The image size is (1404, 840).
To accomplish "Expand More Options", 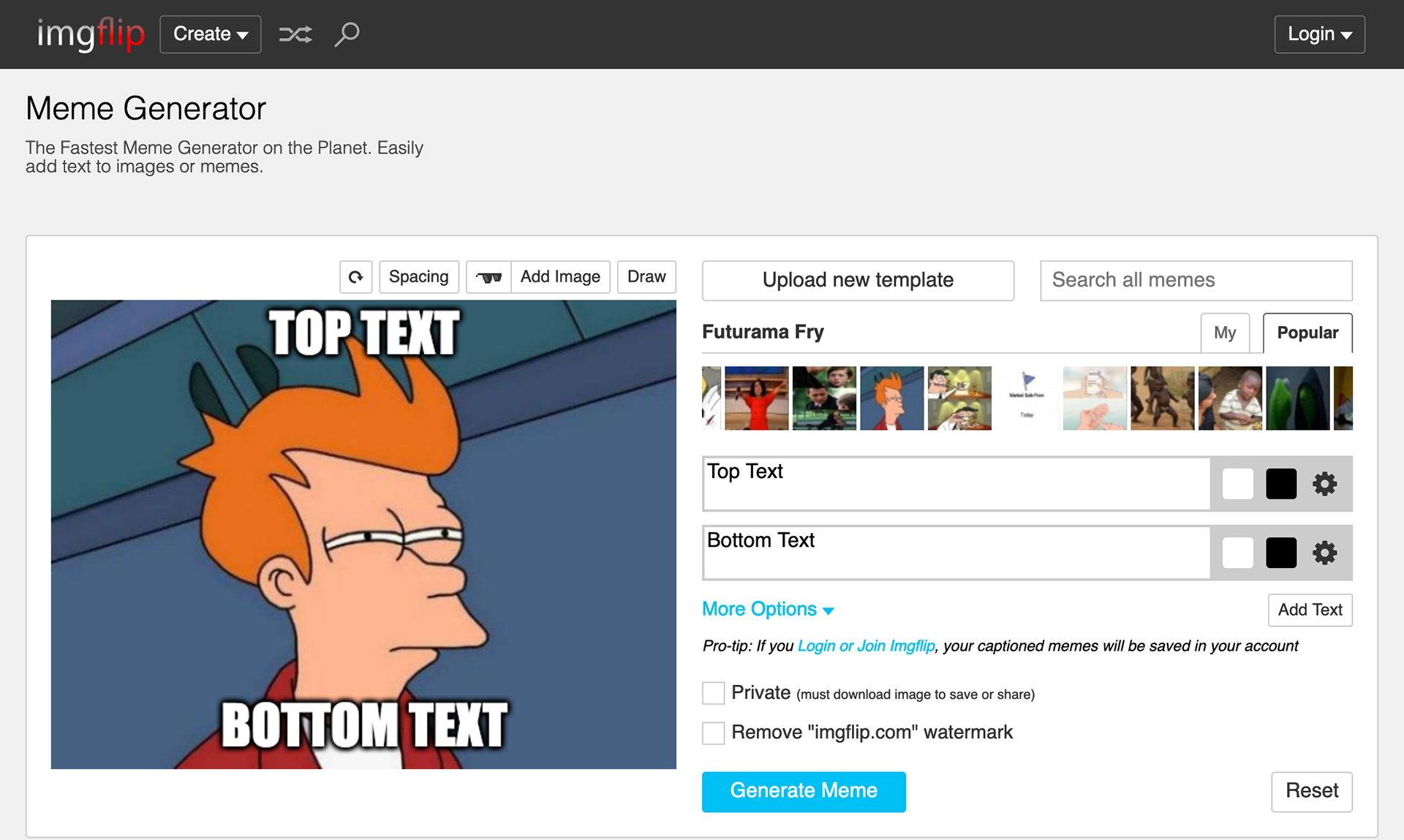I will coord(768,609).
